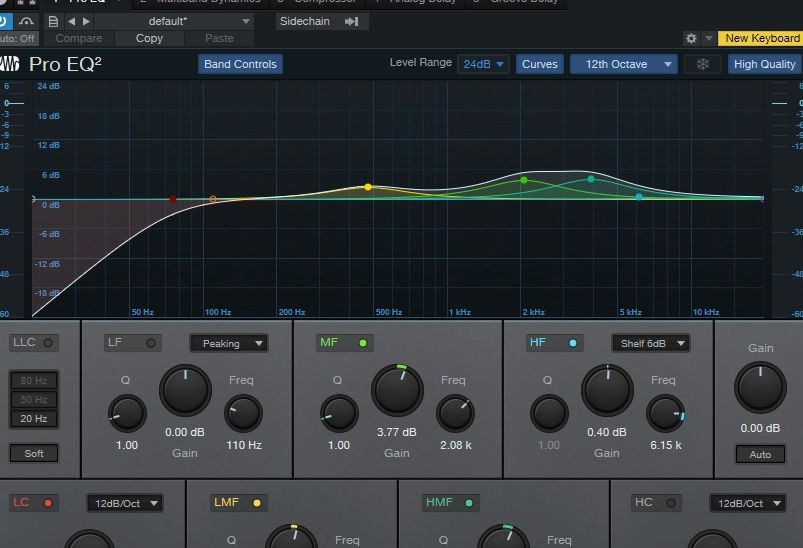Click the MF Q knob

pyautogui.click(x=339, y=413)
